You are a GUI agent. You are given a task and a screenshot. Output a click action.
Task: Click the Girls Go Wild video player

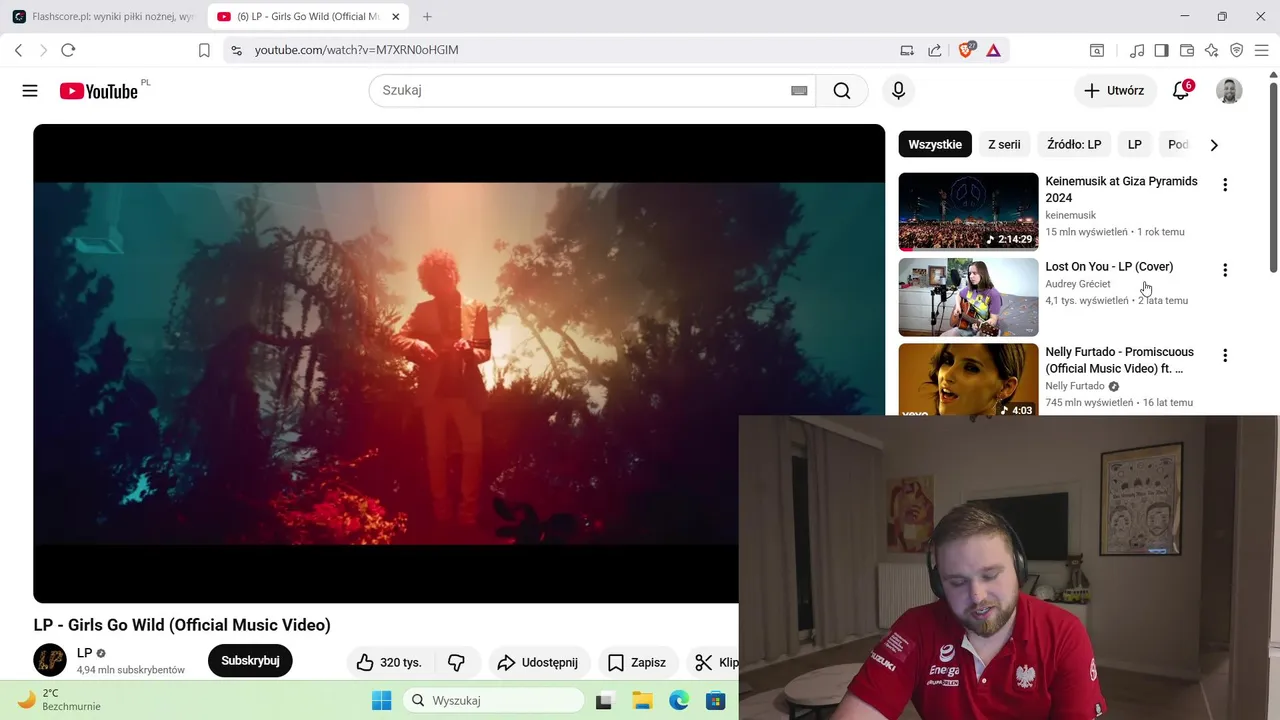(x=459, y=363)
